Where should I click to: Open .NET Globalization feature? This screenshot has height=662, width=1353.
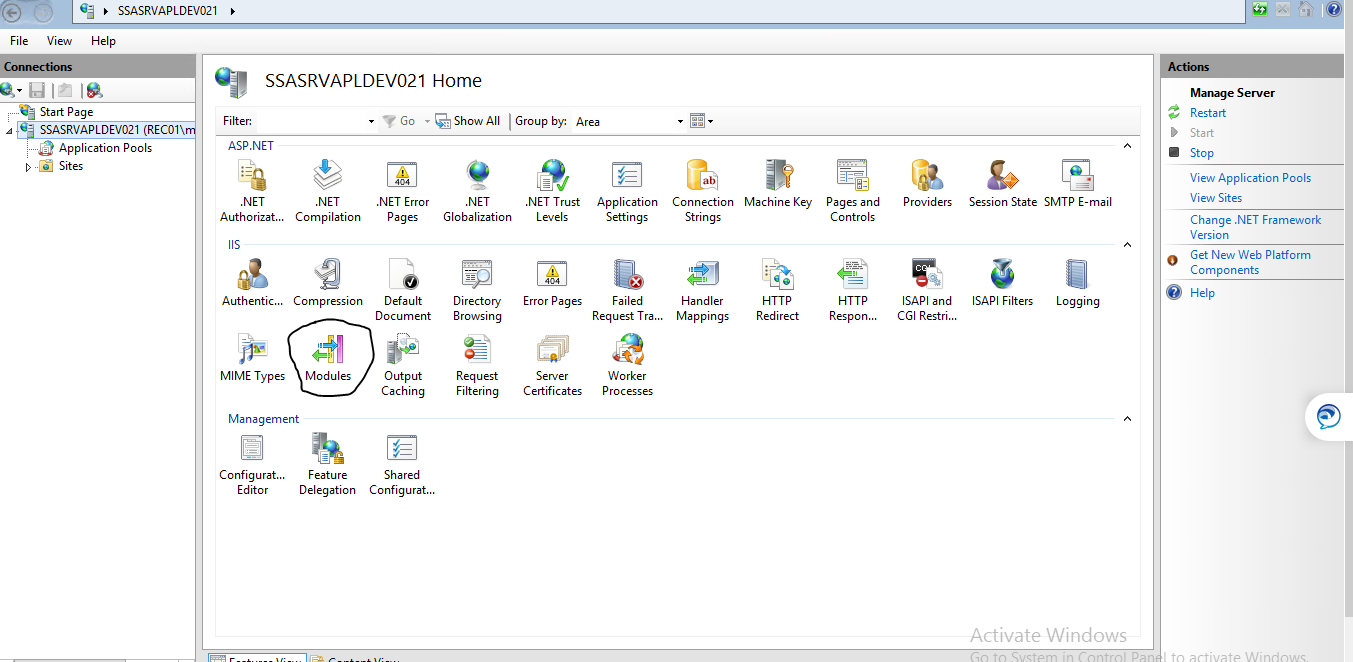click(478, 191)
